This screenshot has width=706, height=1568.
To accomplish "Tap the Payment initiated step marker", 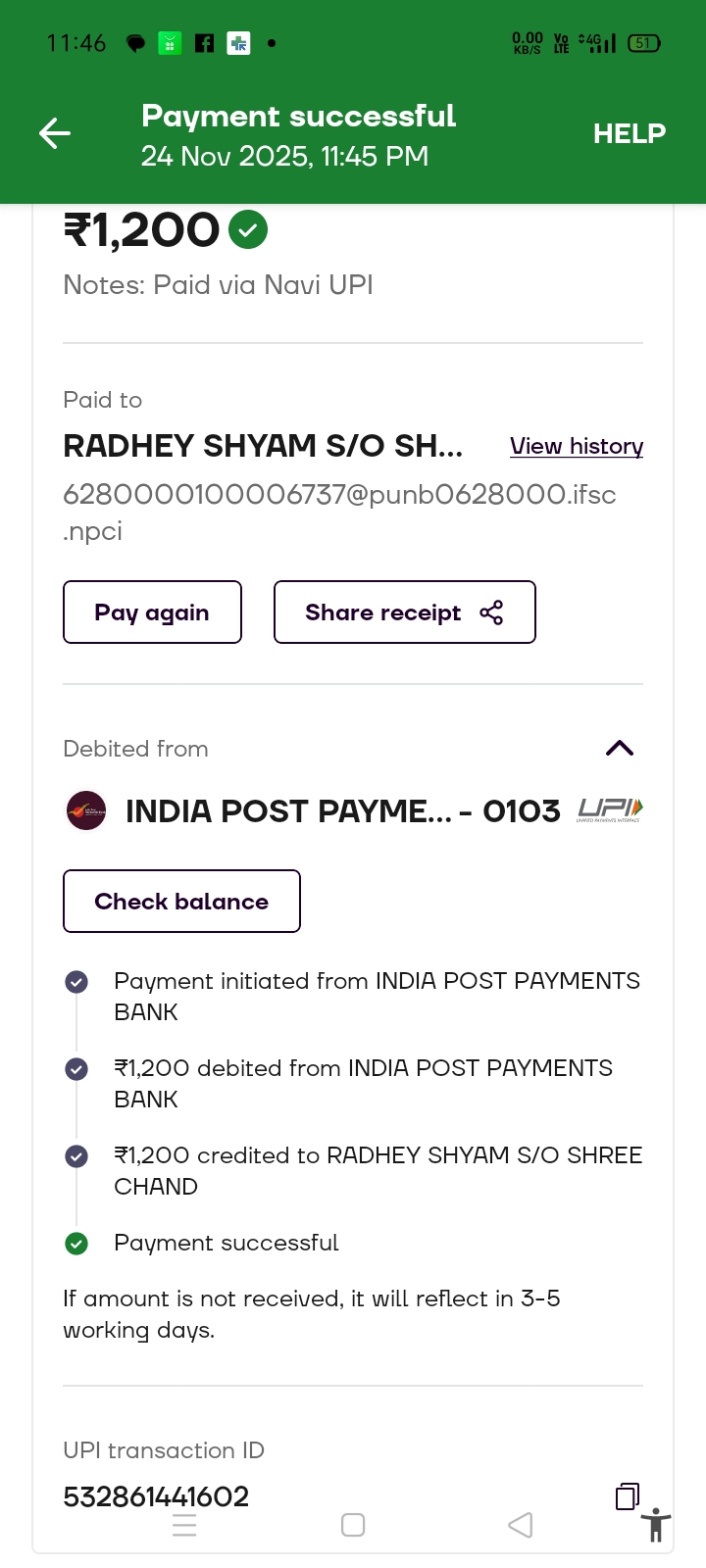I will pos(76,981).
